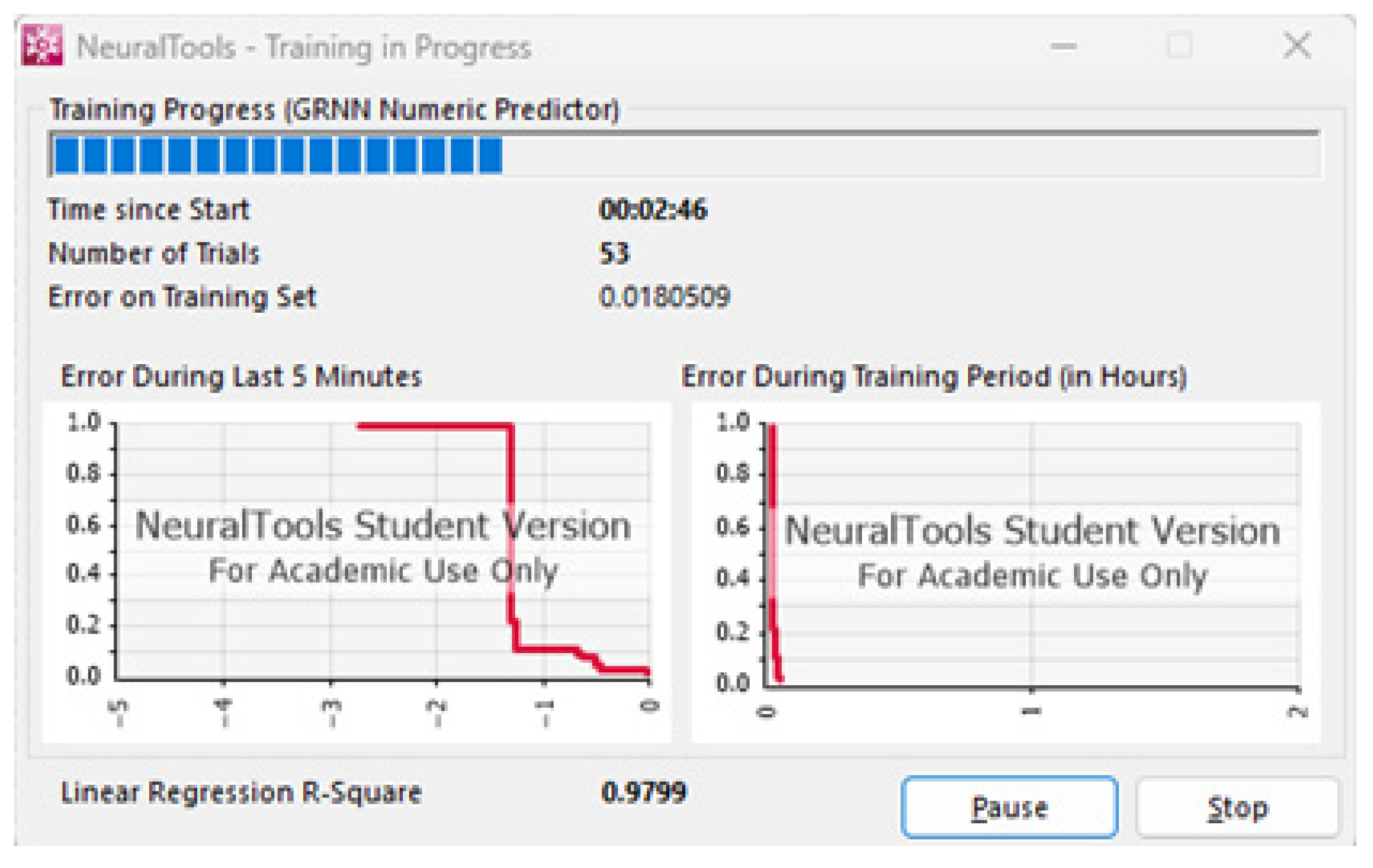The height and width of the screenshot is (868, 1373).
Task: Stop the training run
Action: [x=1237, y=808]
